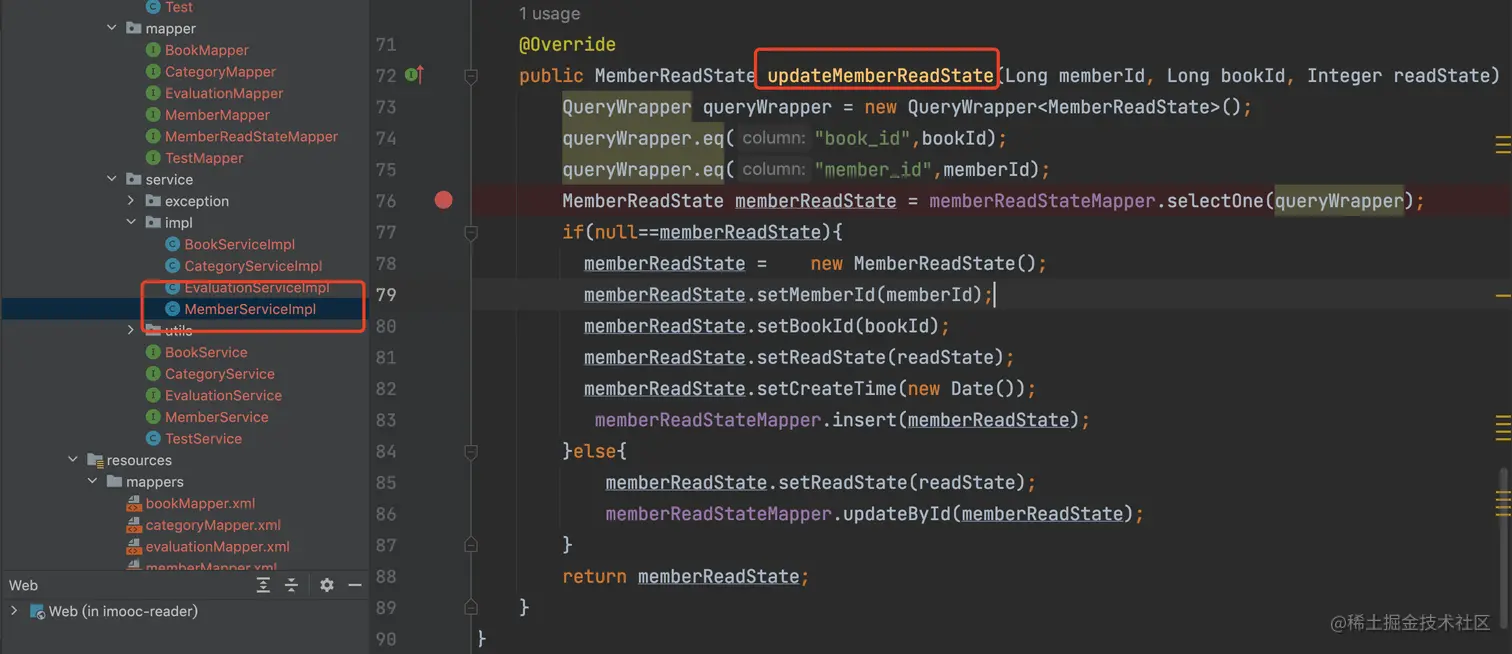Viewport: 1512px width, 654px height.
Task: Open MemberServiceImpl in project tree
Action: (250, 309)
